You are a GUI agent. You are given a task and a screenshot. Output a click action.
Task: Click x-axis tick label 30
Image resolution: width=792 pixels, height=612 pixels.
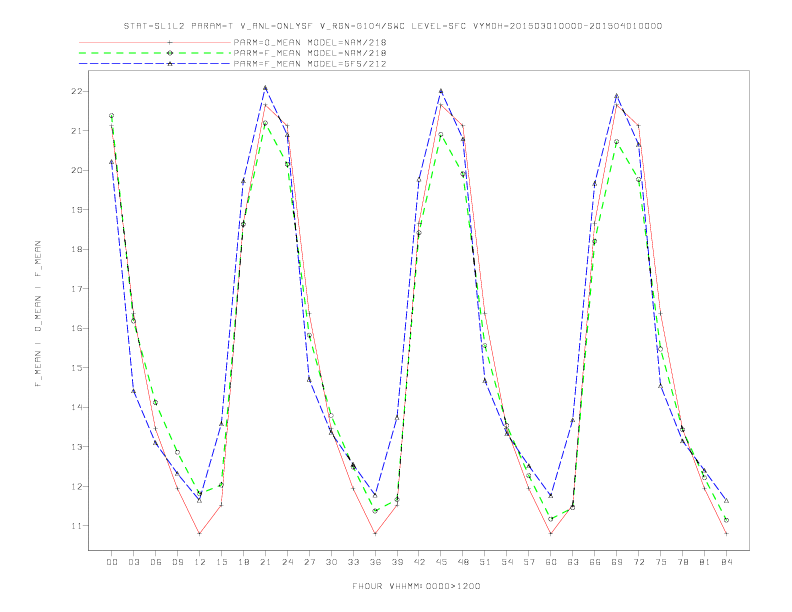tap(331, 562)
